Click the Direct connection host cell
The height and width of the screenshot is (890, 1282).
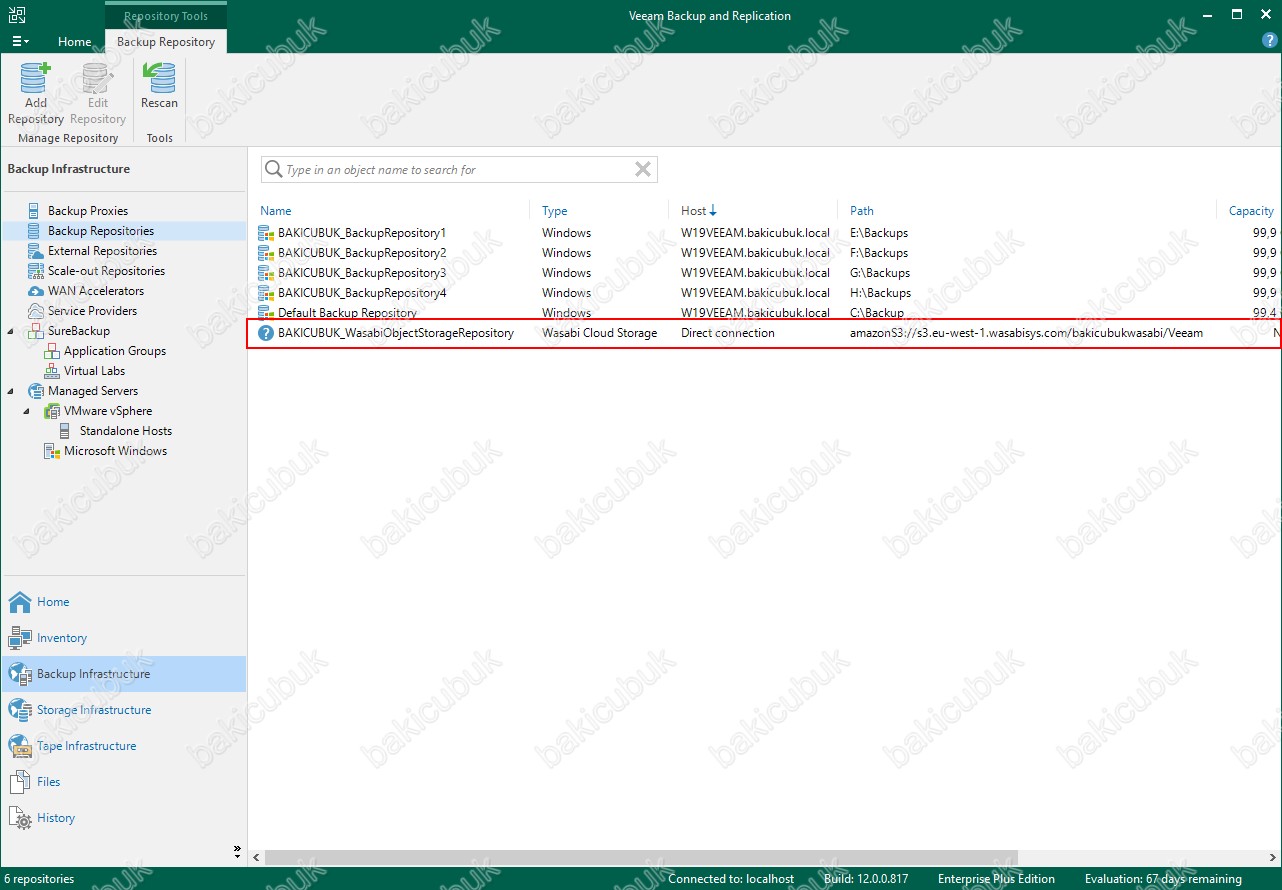728,333
